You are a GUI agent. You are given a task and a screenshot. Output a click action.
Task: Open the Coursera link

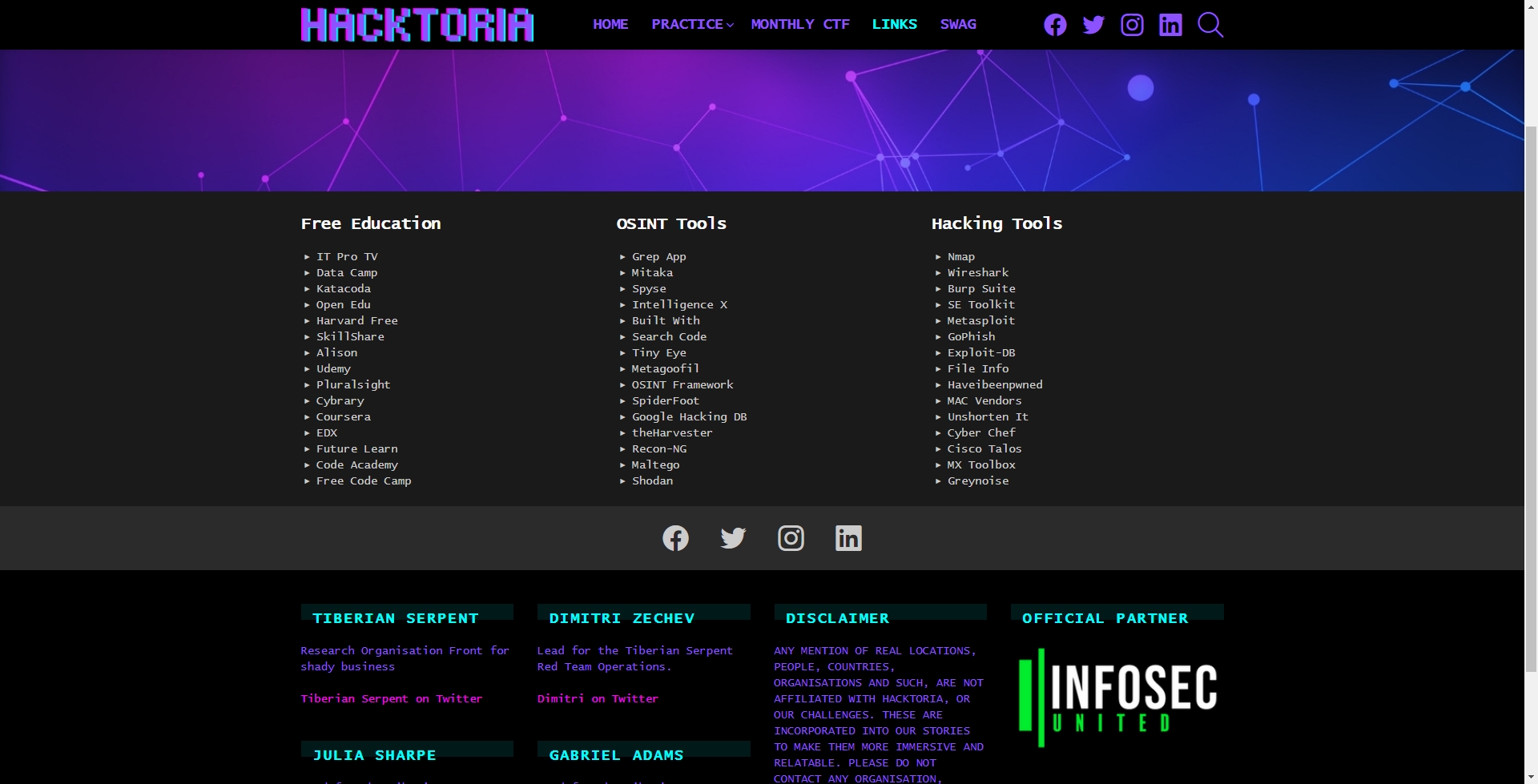click(344, 416)
